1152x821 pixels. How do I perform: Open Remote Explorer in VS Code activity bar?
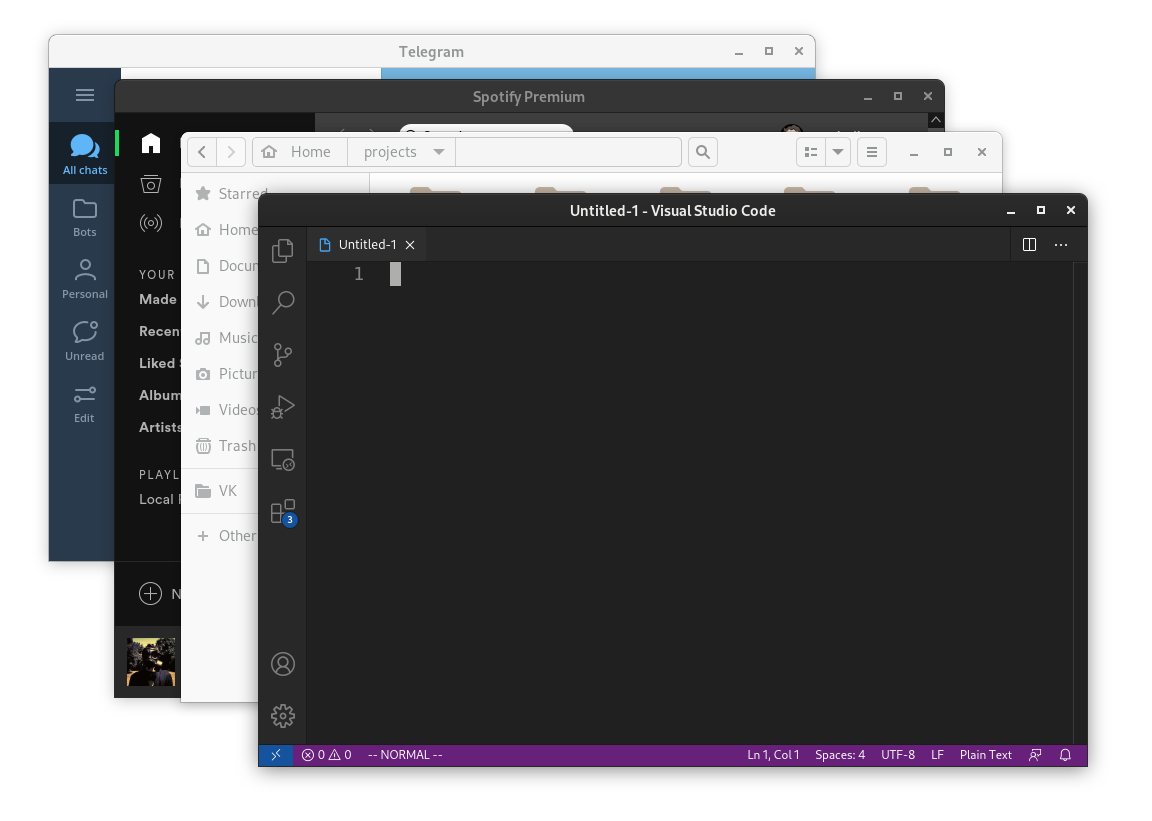pos(283,460)
